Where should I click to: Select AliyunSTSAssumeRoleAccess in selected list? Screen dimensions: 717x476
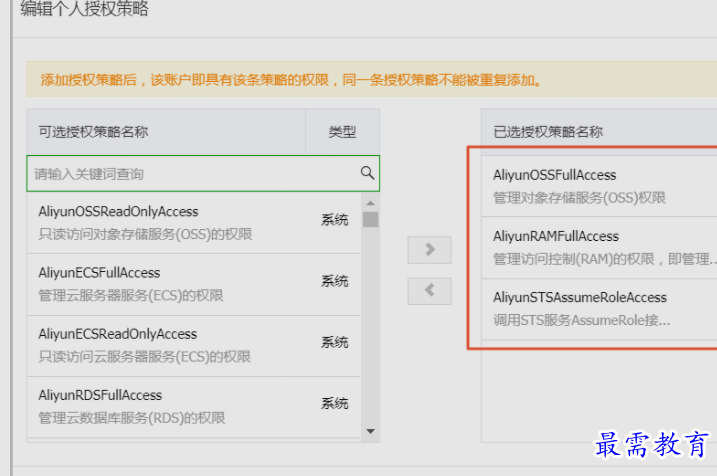(x=599, y=309)
